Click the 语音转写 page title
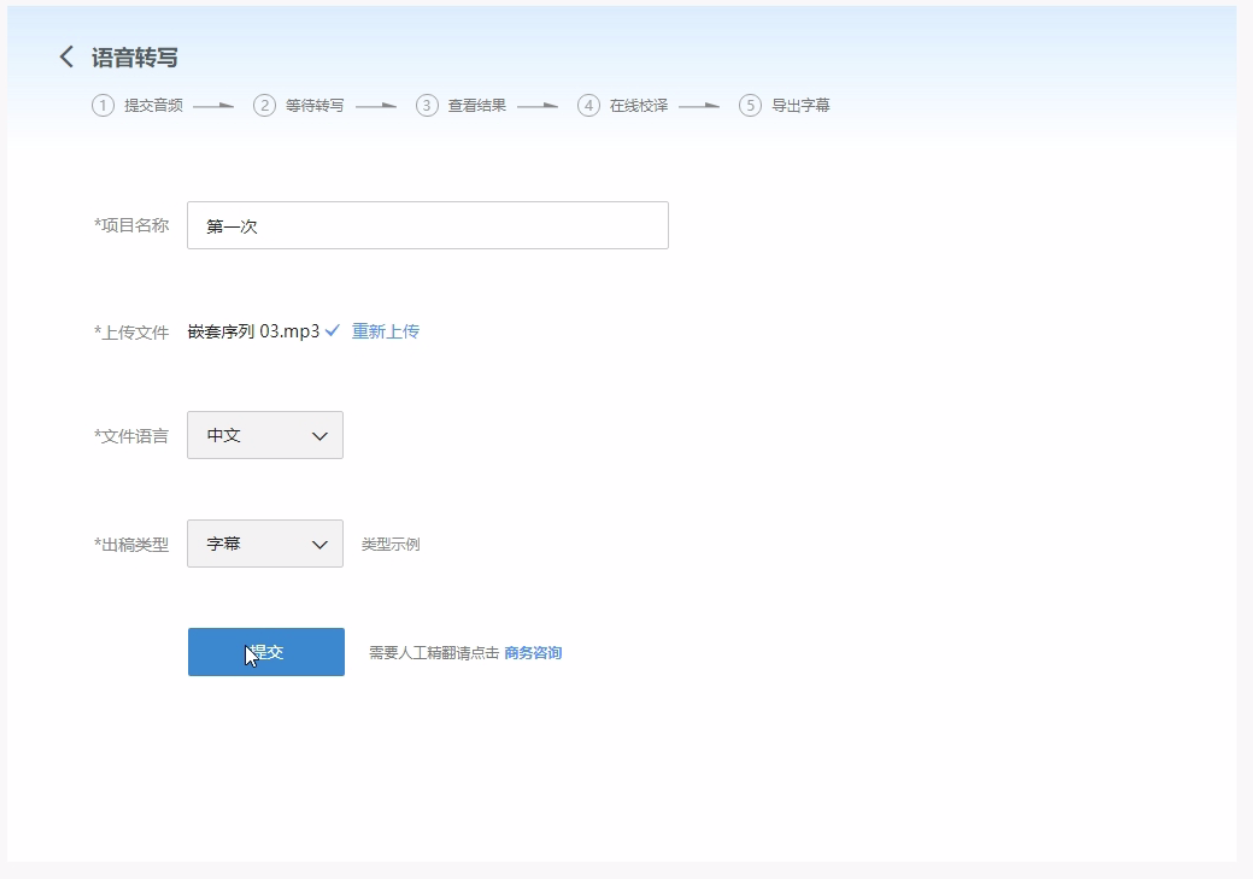 (x=135, y=58)
